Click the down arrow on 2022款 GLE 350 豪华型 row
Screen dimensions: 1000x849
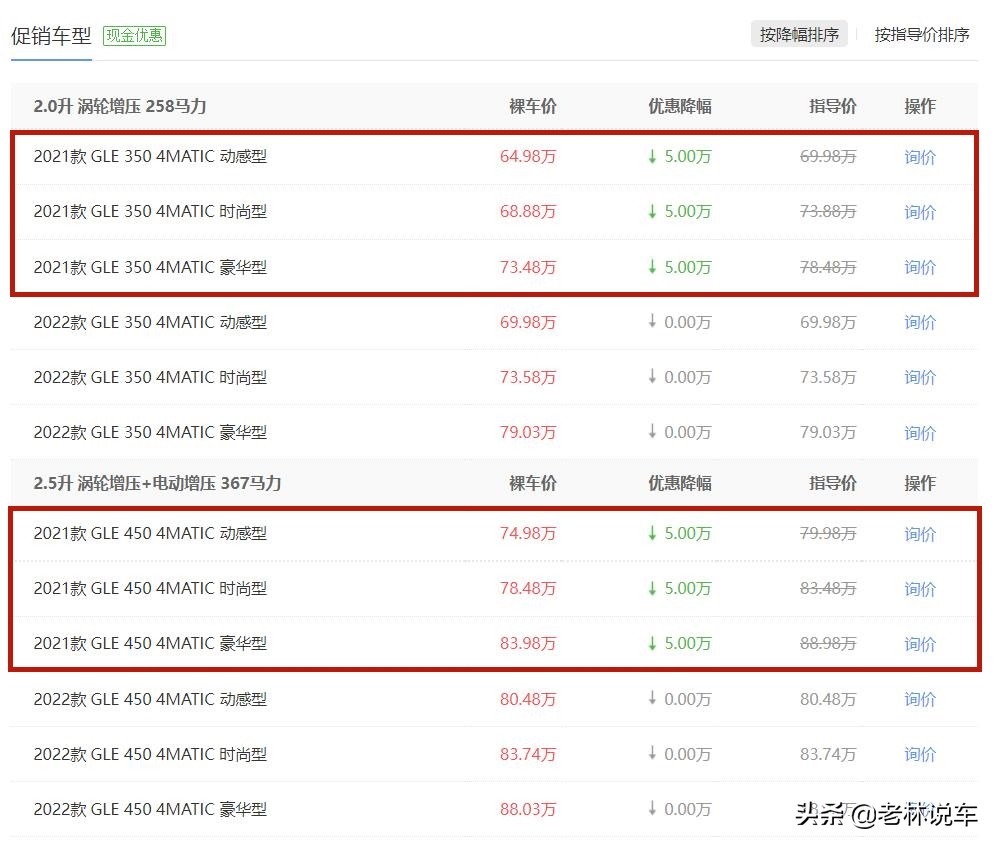653,432
